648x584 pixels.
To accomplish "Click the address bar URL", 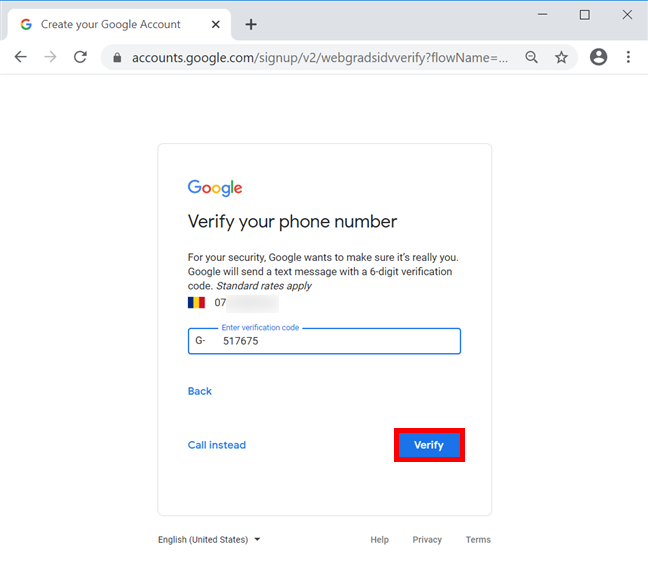I will (x=320, y=58).
